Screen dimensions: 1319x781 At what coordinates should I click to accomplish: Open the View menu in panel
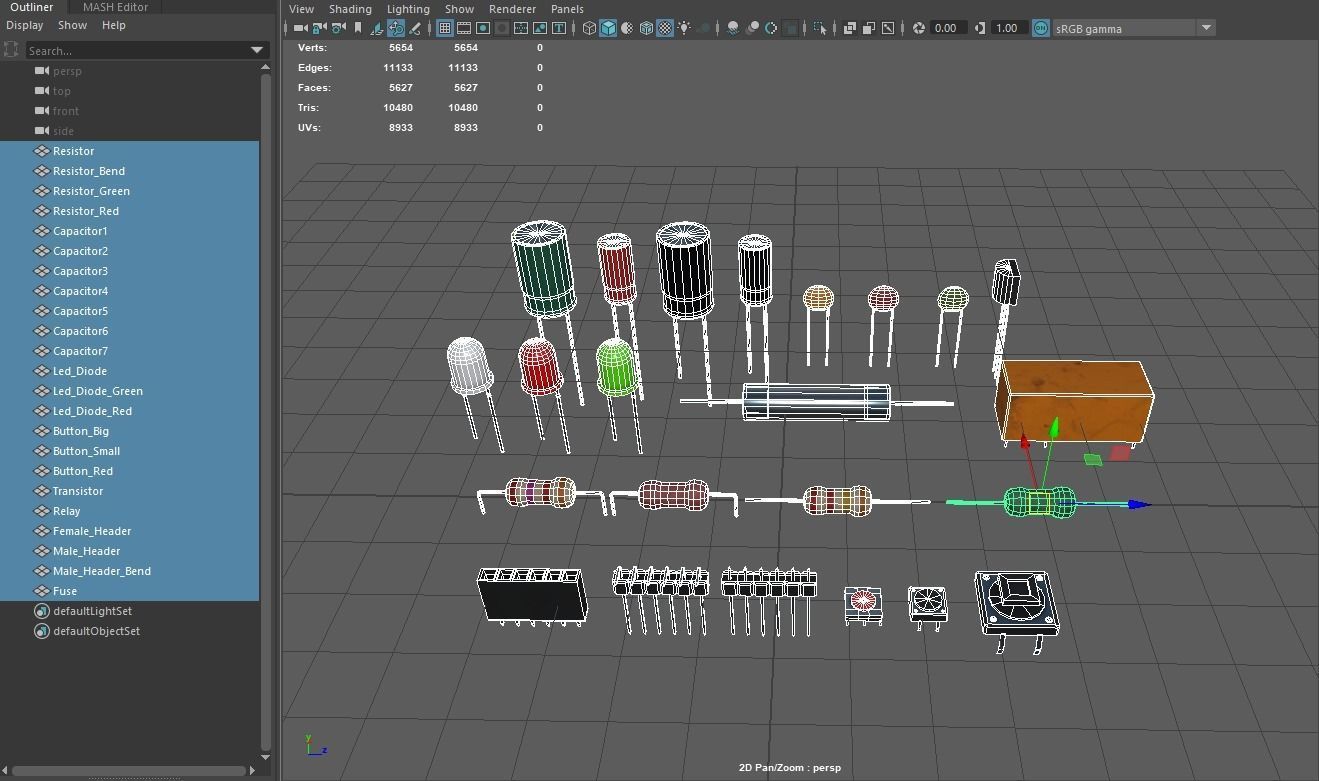click(x=301, y=9)
